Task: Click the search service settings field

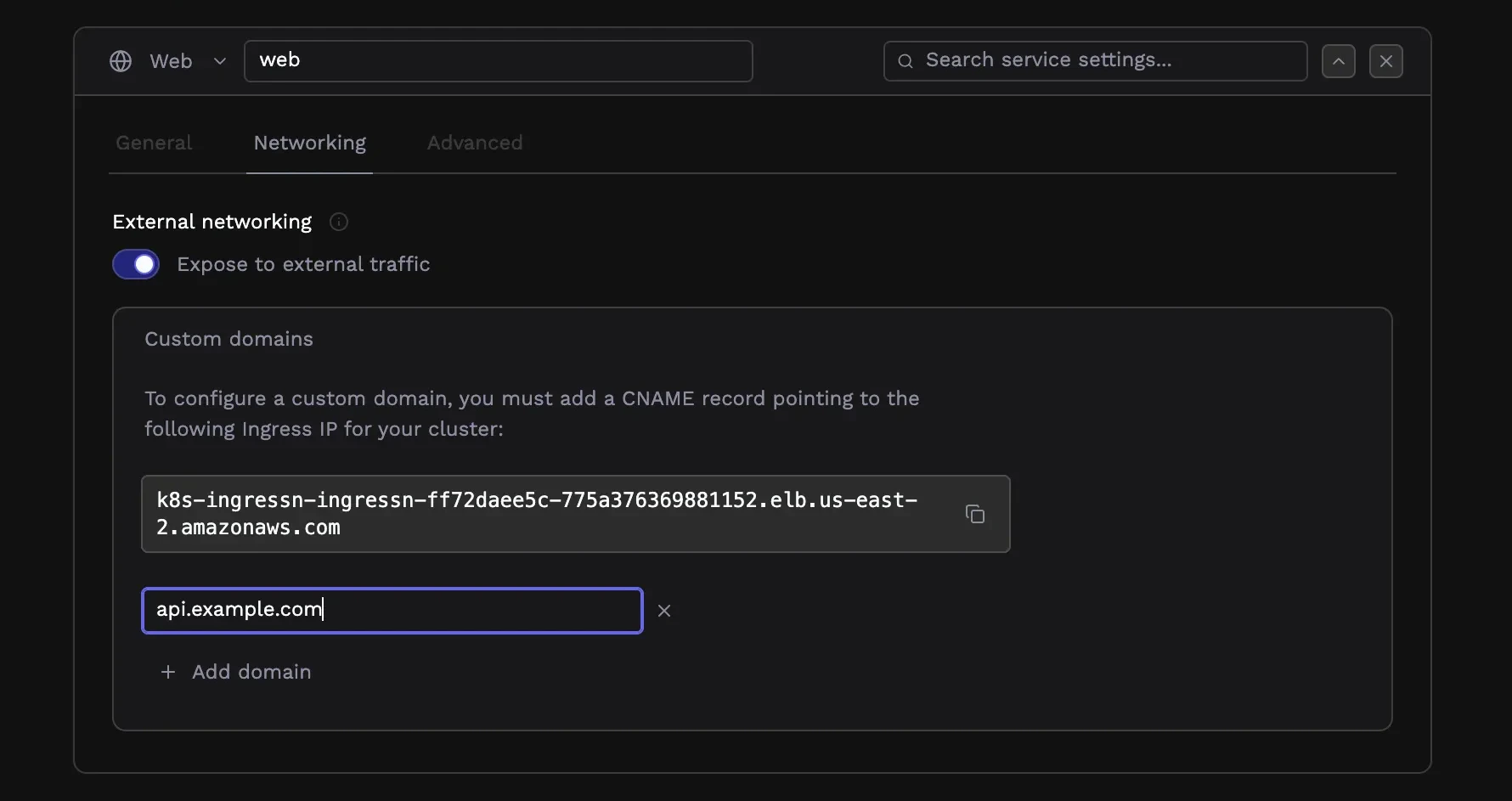Action: tap(1094, 60)
